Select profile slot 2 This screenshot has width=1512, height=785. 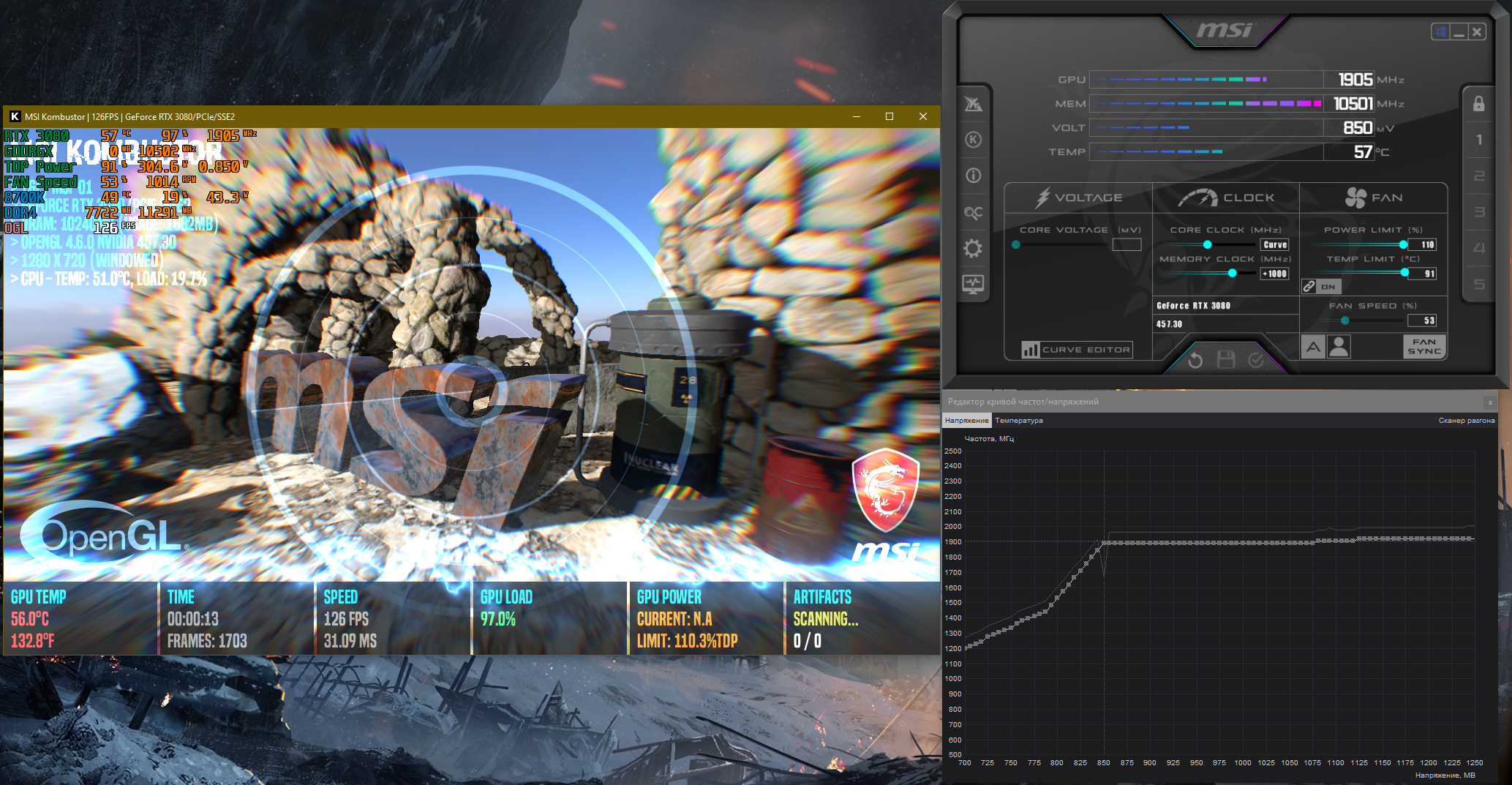[1478, 176]
